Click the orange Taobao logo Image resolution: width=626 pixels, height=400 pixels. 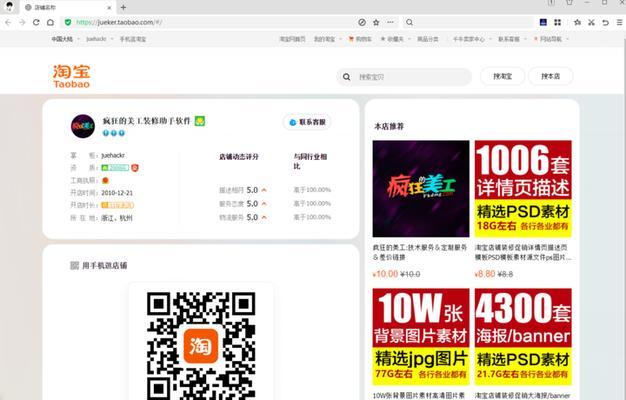71,76
